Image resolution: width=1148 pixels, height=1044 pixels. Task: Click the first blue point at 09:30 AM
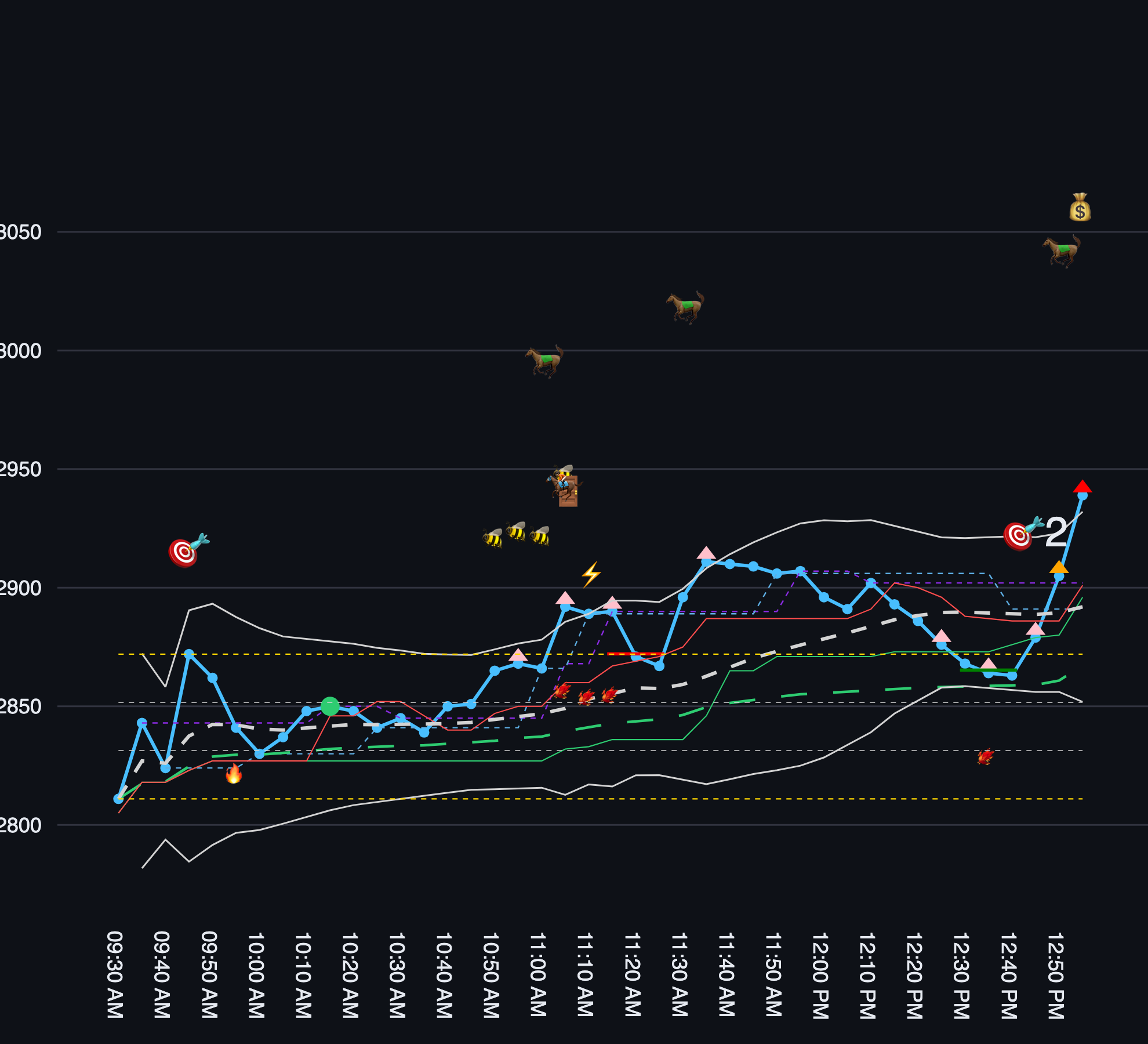tap(118, 799)
